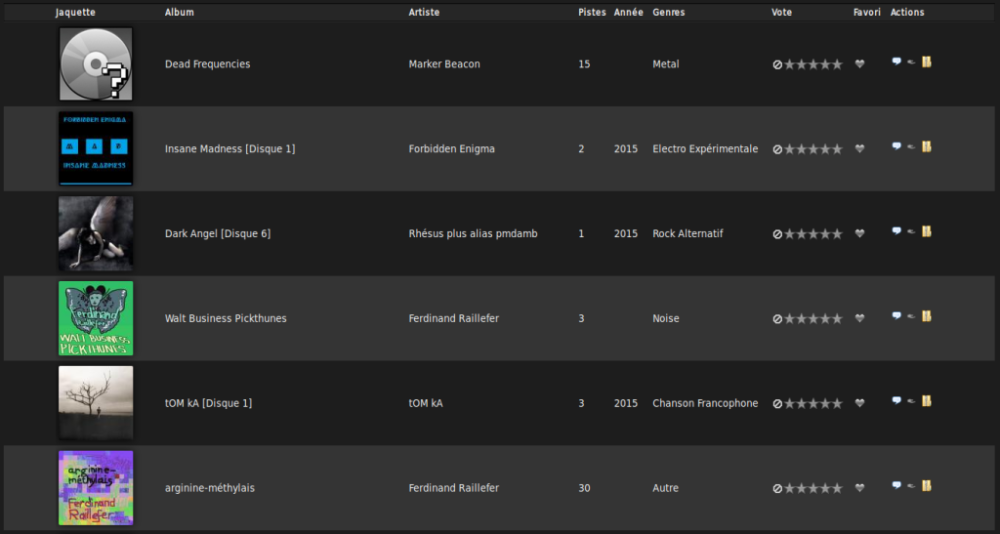This screenshot has height=534, width=1000.
Task: Click the archive download icon for arginine-méthylais
Action: pos(927,486)
